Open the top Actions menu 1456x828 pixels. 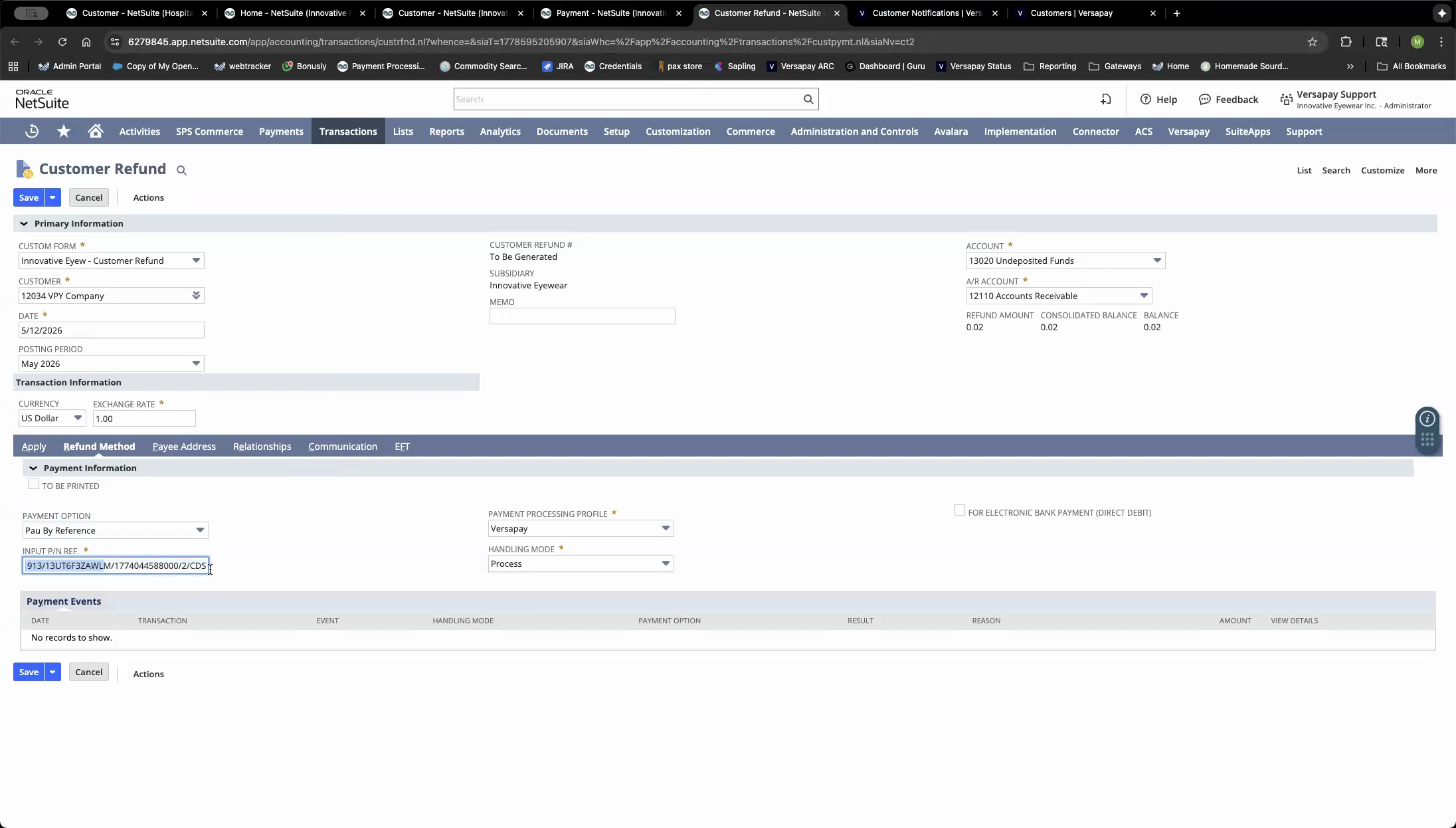[148, 198]
